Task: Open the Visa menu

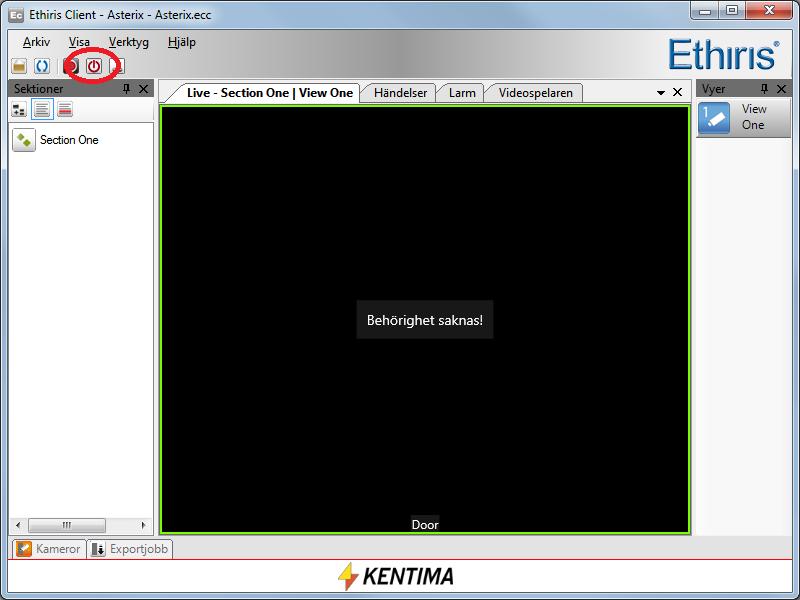Action: [x=79, y=42]
